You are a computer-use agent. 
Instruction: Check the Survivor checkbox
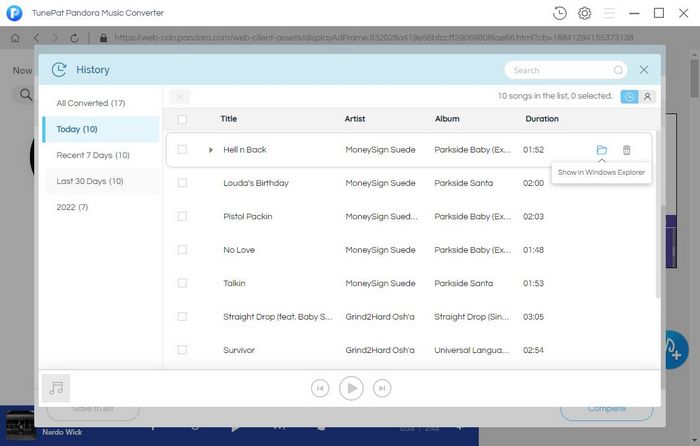[x=182, y=350]
